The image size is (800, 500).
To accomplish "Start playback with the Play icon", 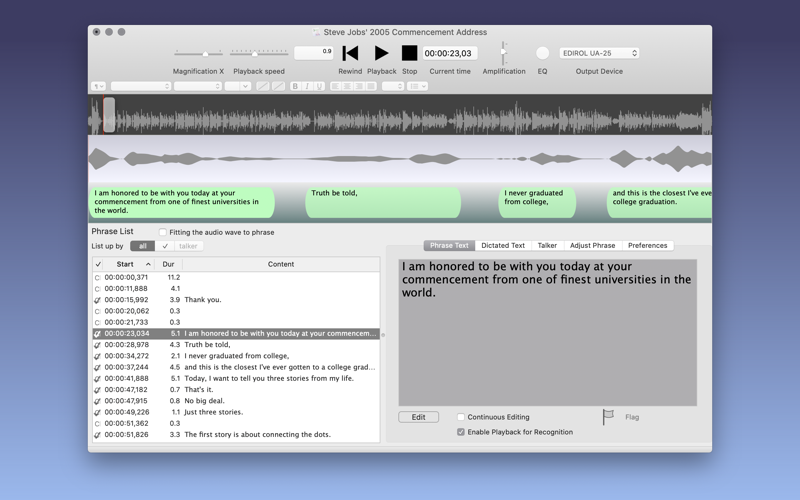I will coord(381,53).
